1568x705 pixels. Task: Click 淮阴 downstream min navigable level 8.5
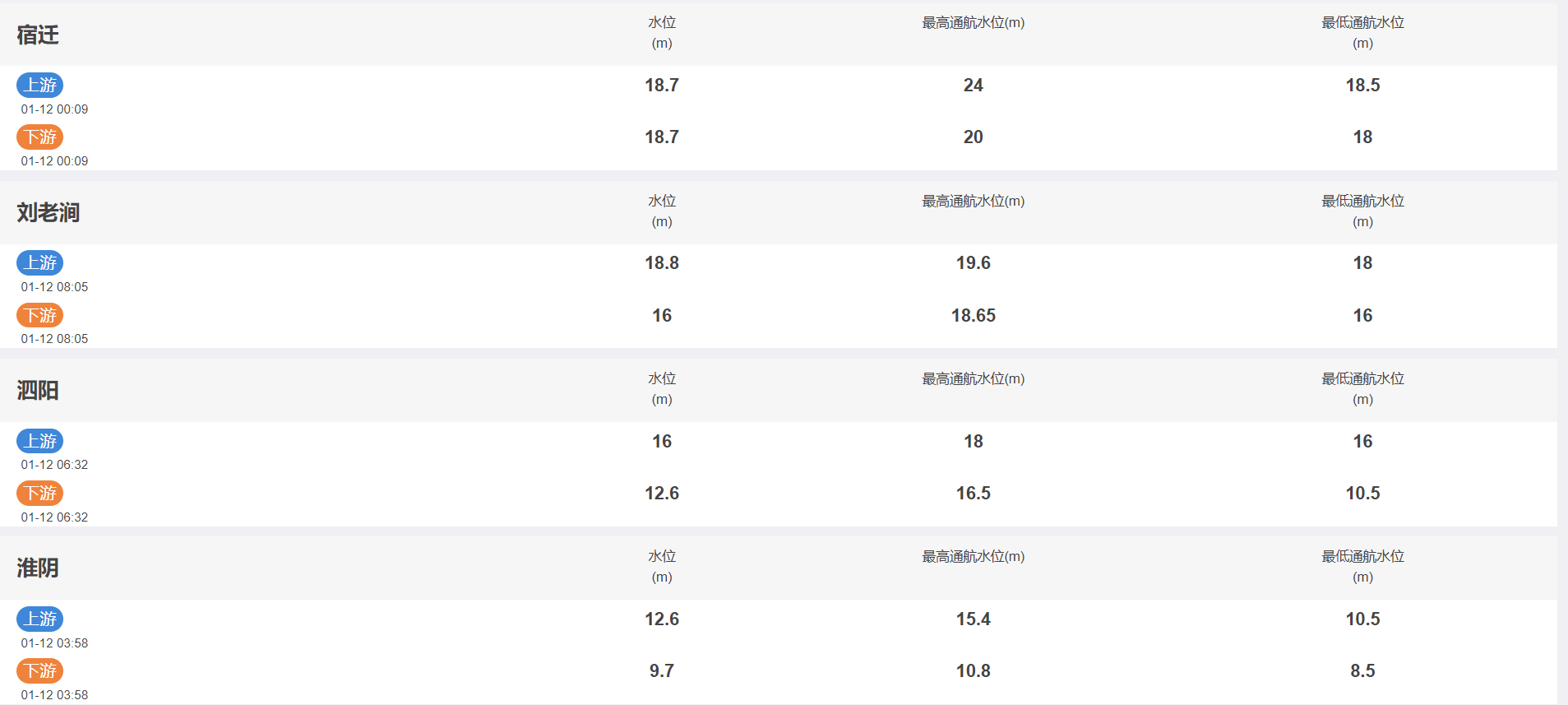tap(1362, 670)
